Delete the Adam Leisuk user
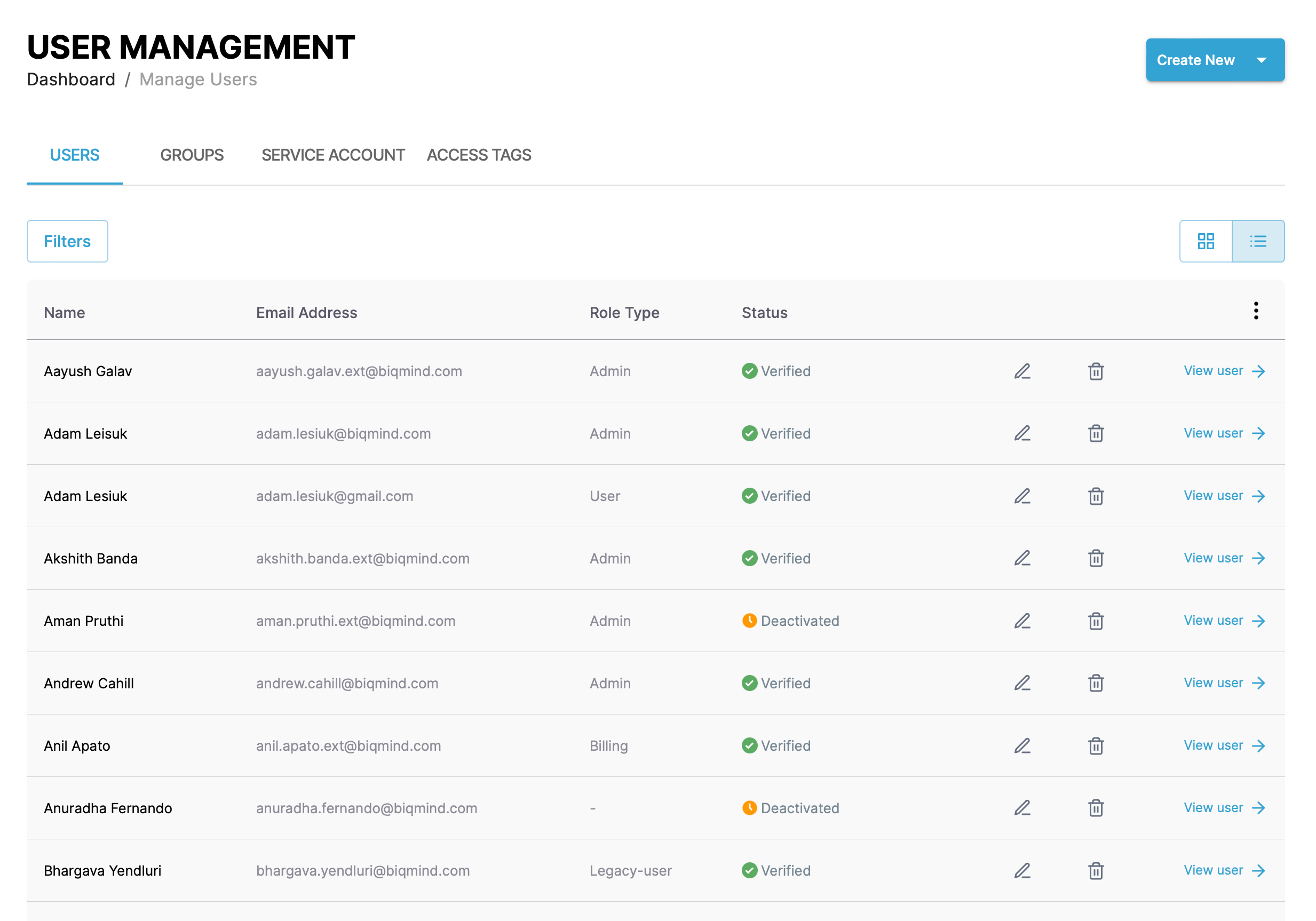 pyautogui.click(x=1095, y=434)
